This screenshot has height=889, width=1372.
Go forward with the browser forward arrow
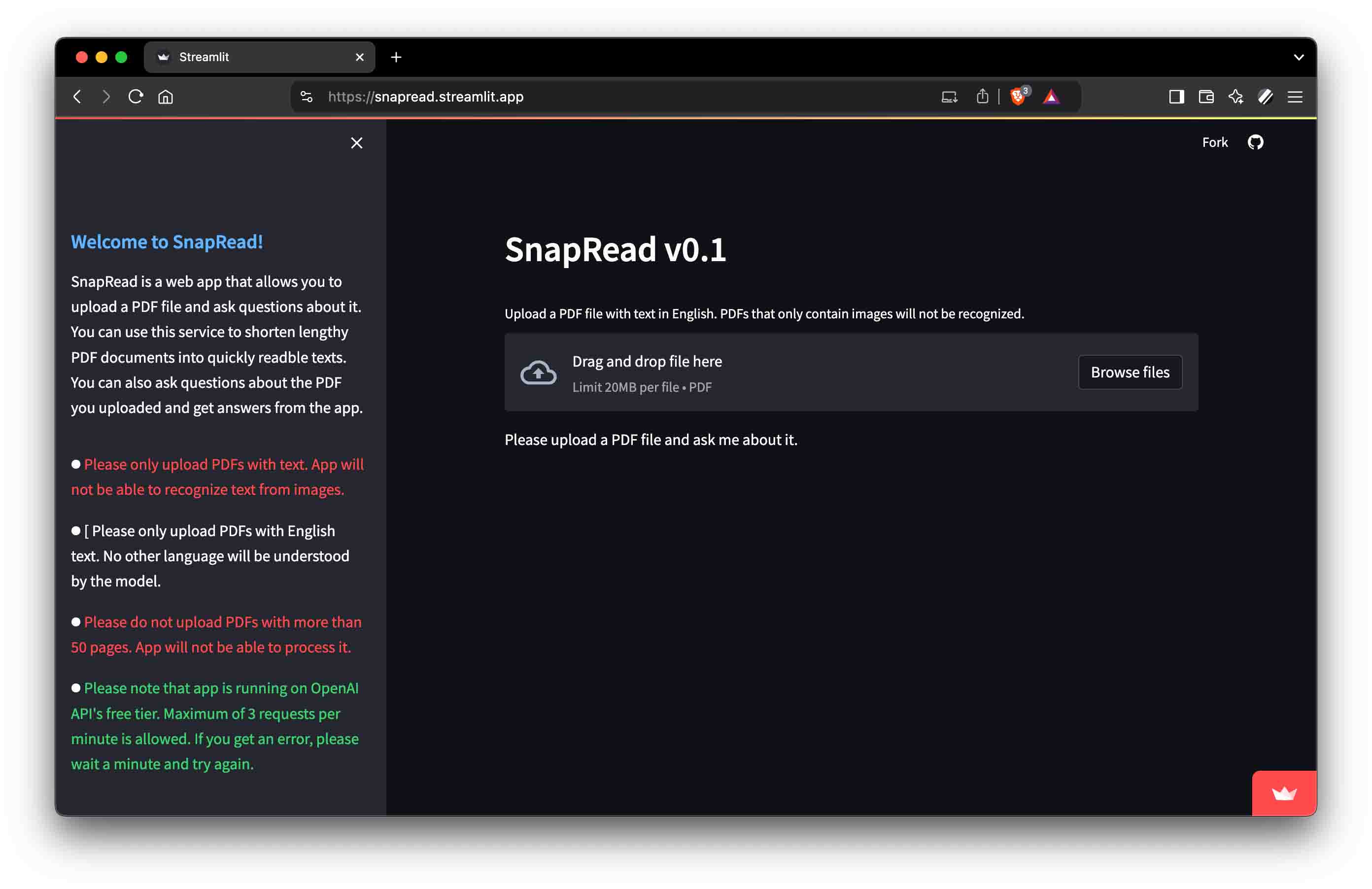pos(106,97)
